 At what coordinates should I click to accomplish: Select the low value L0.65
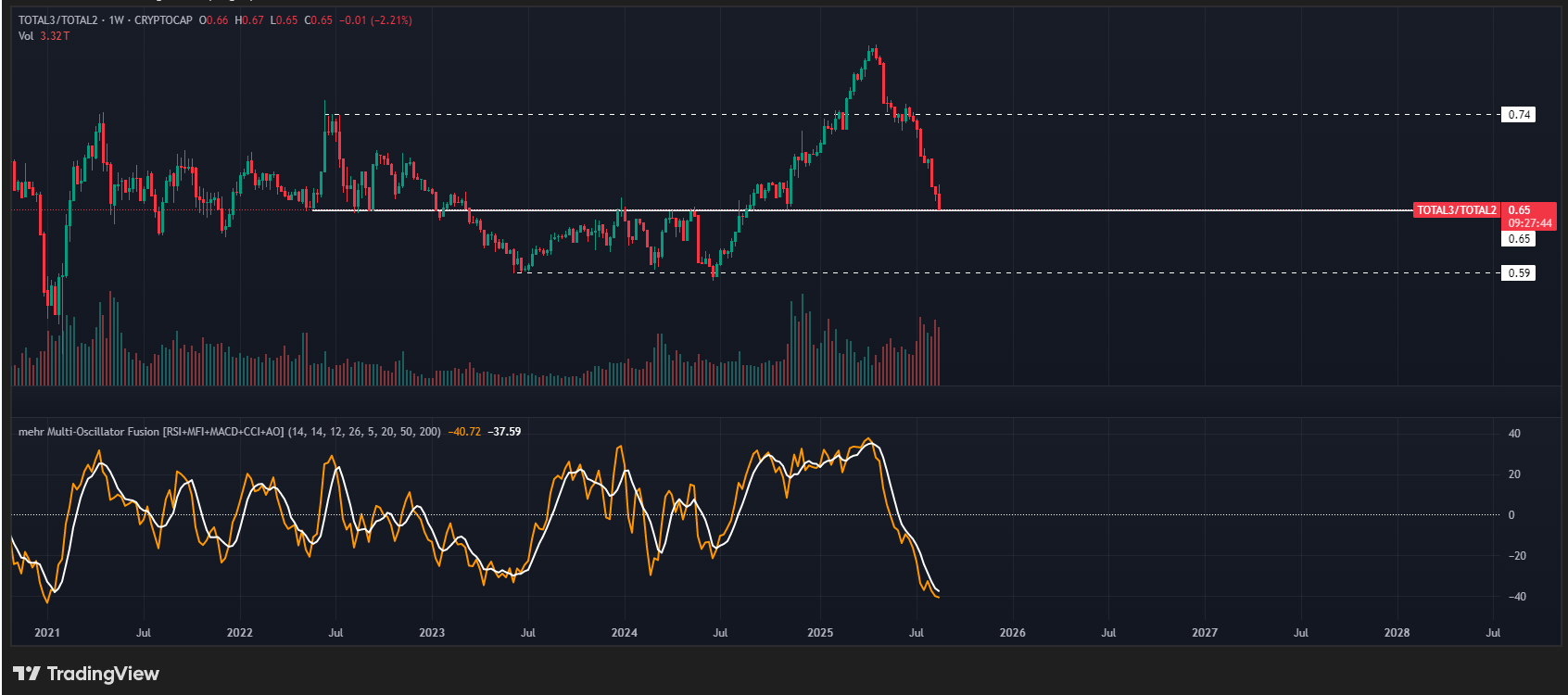point(284,20)
